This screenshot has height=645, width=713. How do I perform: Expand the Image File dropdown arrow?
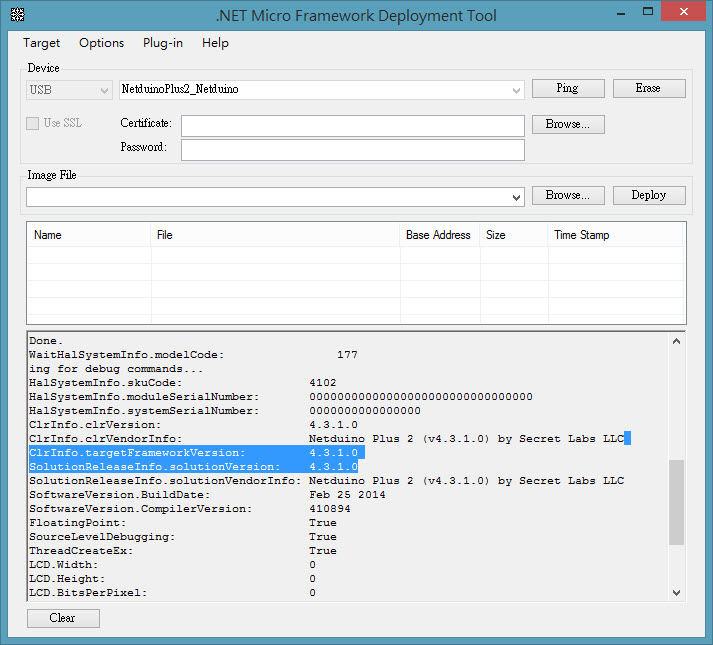[x=516, y=197]
